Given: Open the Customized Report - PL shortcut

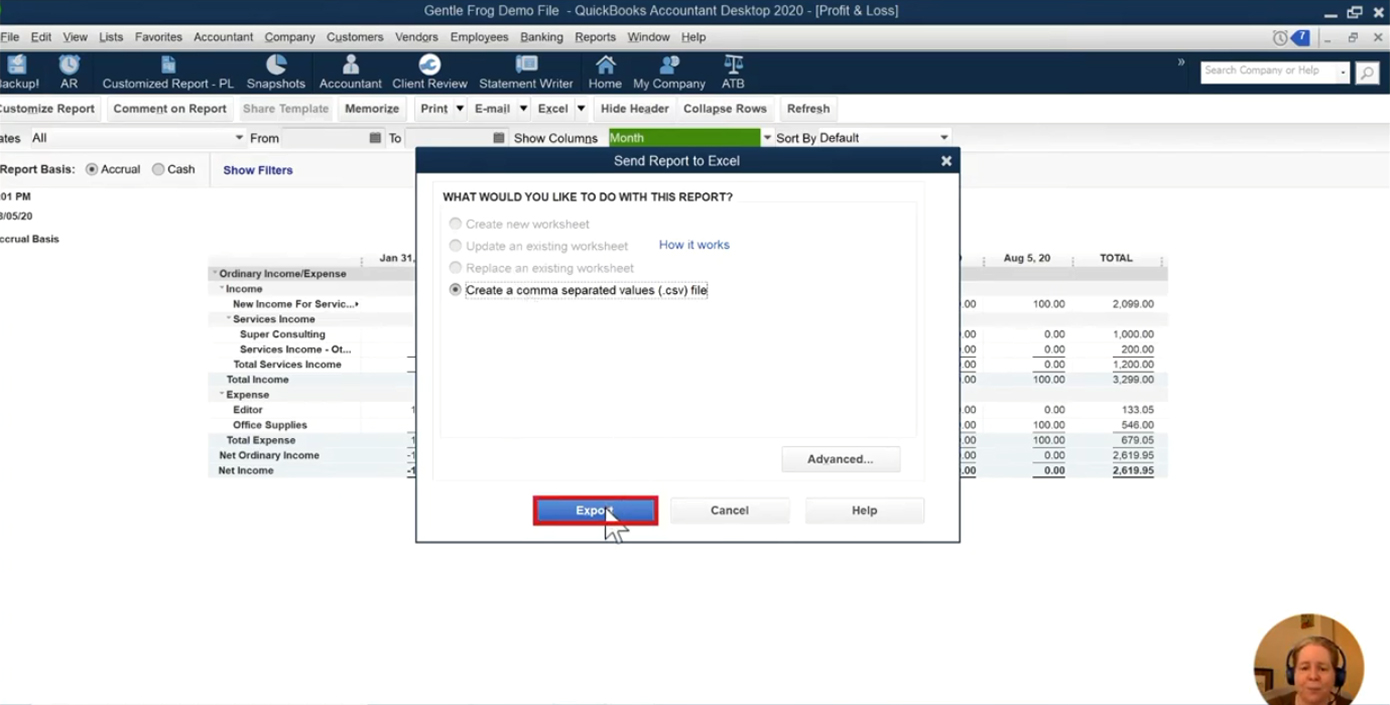Looking at the screenshot, I should point(168,72).
